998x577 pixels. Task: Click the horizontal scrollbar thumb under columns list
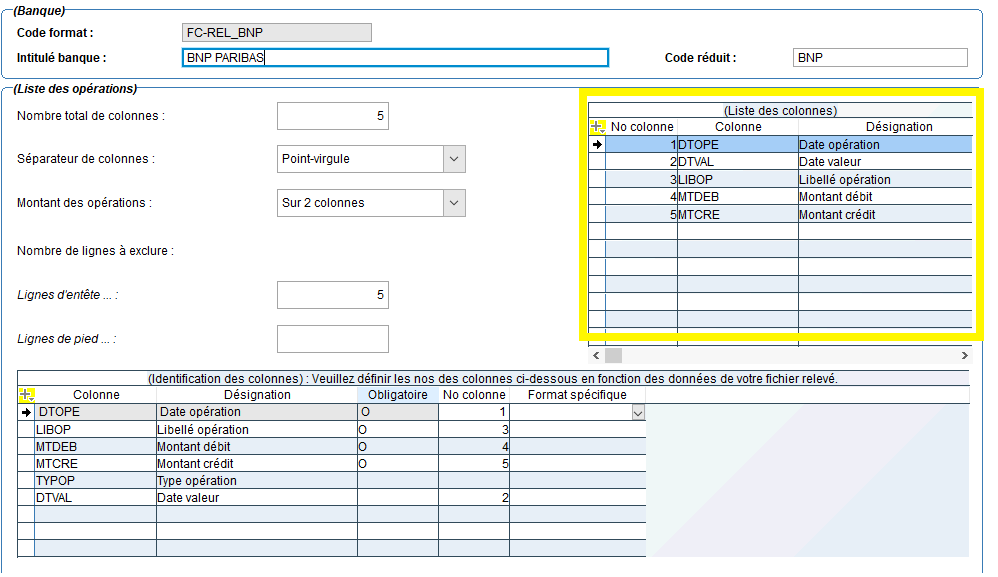point(613,356)
